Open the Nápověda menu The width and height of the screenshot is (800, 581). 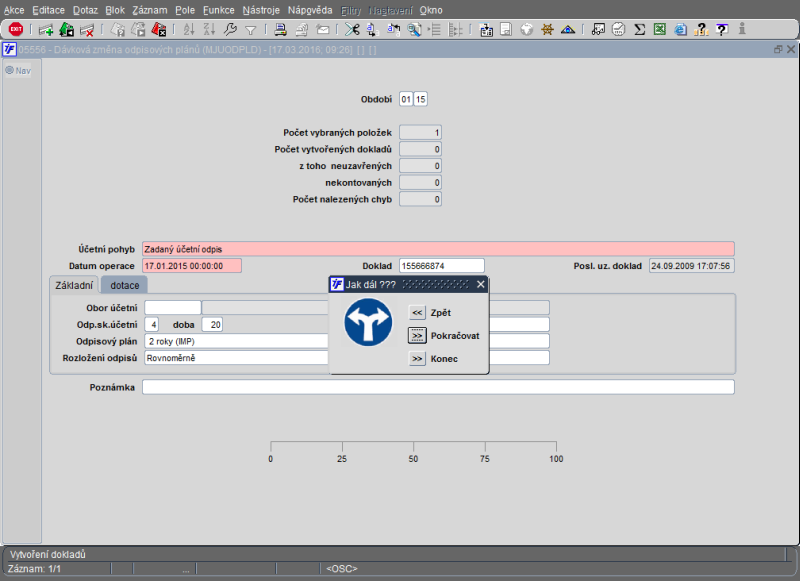310,10
